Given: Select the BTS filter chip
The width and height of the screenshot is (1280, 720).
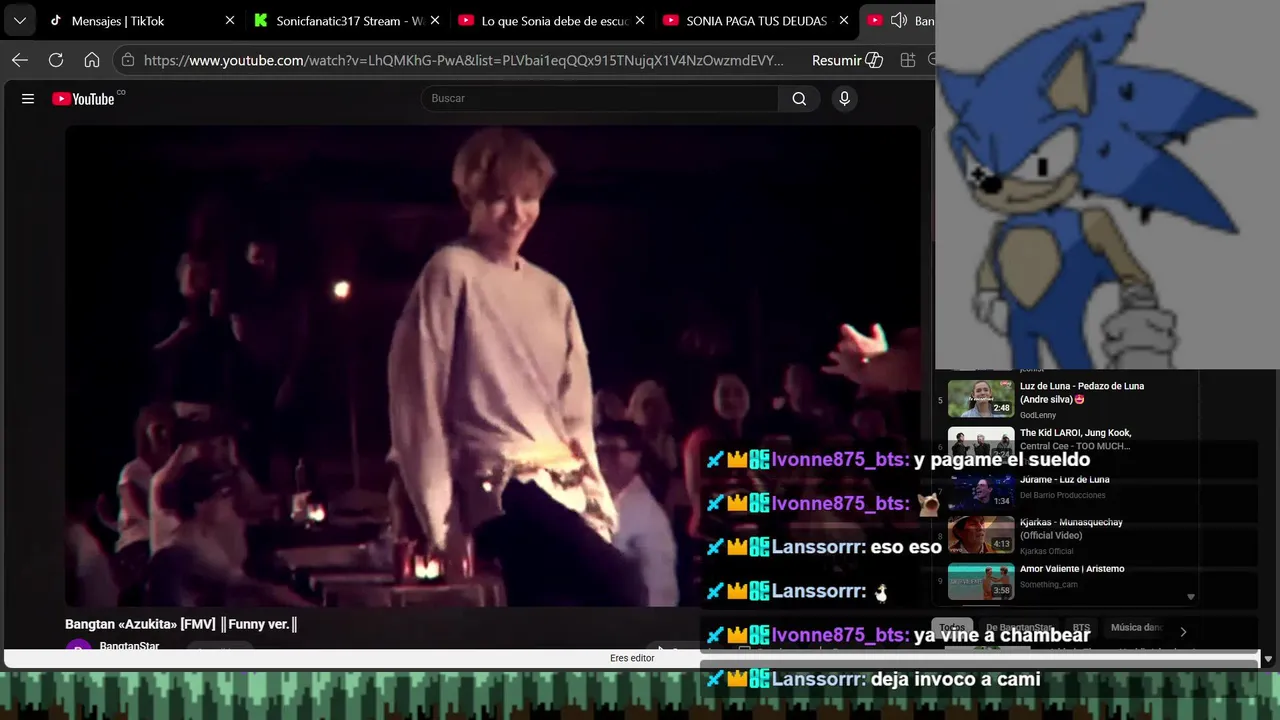Looking at the screenshot, I should click(x=1081, y=628).
